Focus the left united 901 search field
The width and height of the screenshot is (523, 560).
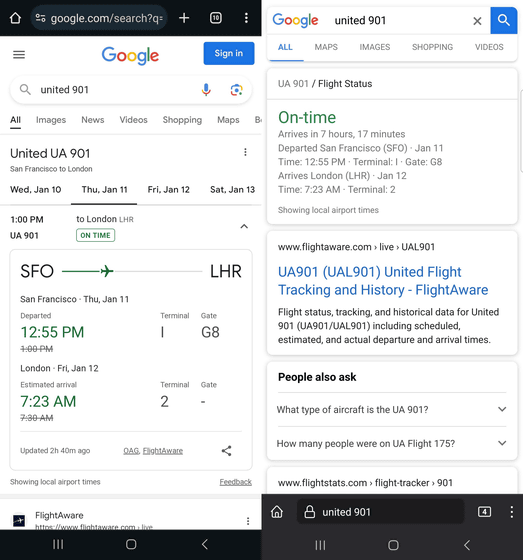tap(114, 90)
